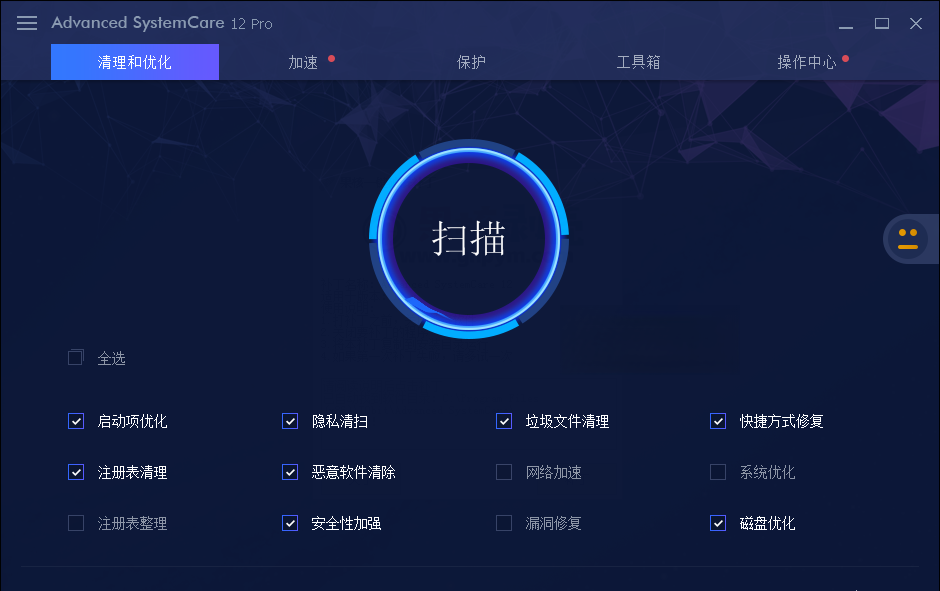Uncheck the 恶意软件清除 checkbox
Image resolution: width=940 pixels, height=591 pixels.
point(290,472)
